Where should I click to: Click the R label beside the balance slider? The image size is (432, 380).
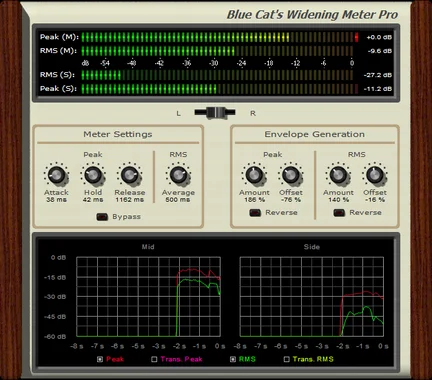[x=253, y=114]
